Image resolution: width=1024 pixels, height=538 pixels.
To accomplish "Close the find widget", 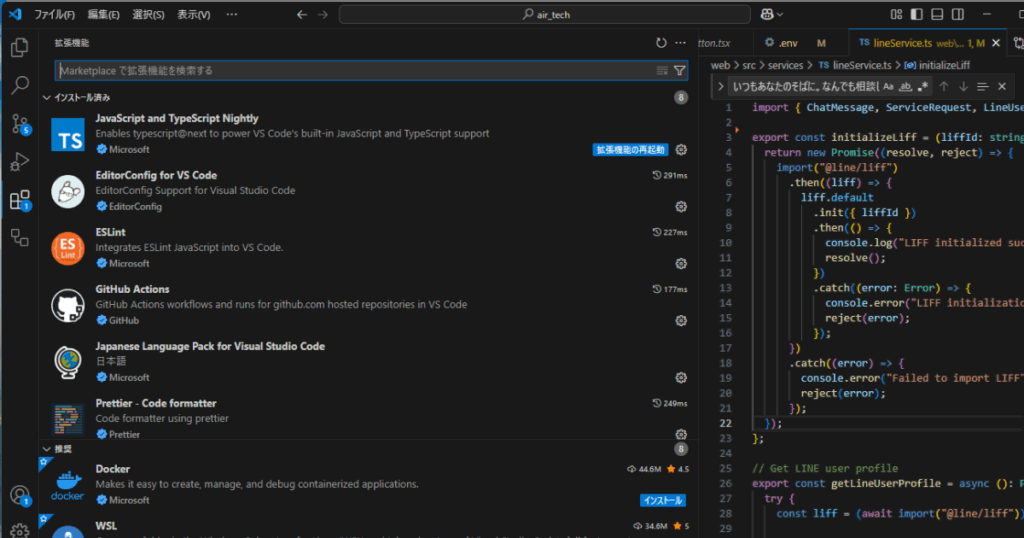I will (x=1002, y=86).
